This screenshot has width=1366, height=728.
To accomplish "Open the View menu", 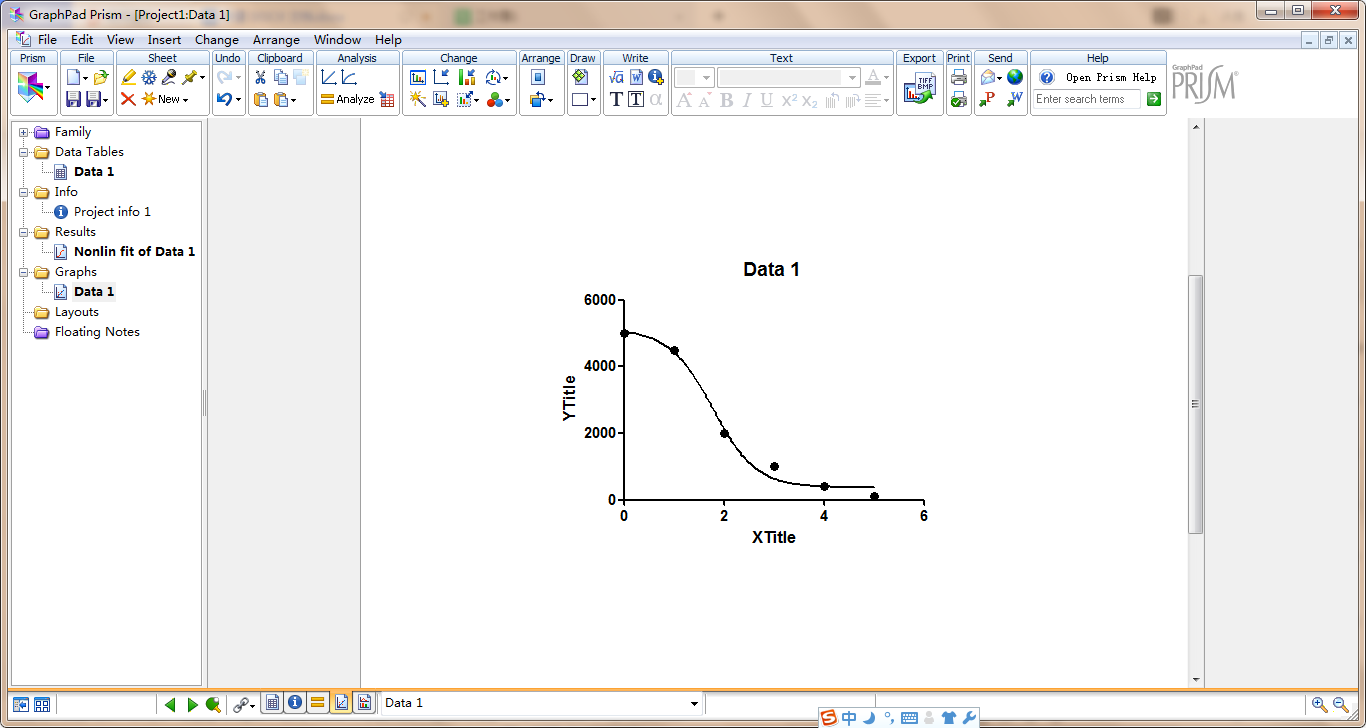I will (120, 40).
